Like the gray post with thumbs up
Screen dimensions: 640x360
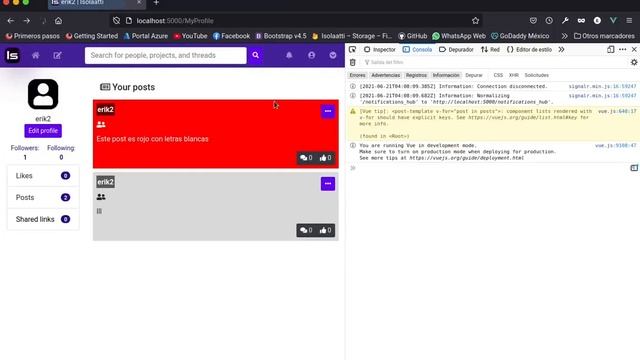tap(325, 230)
